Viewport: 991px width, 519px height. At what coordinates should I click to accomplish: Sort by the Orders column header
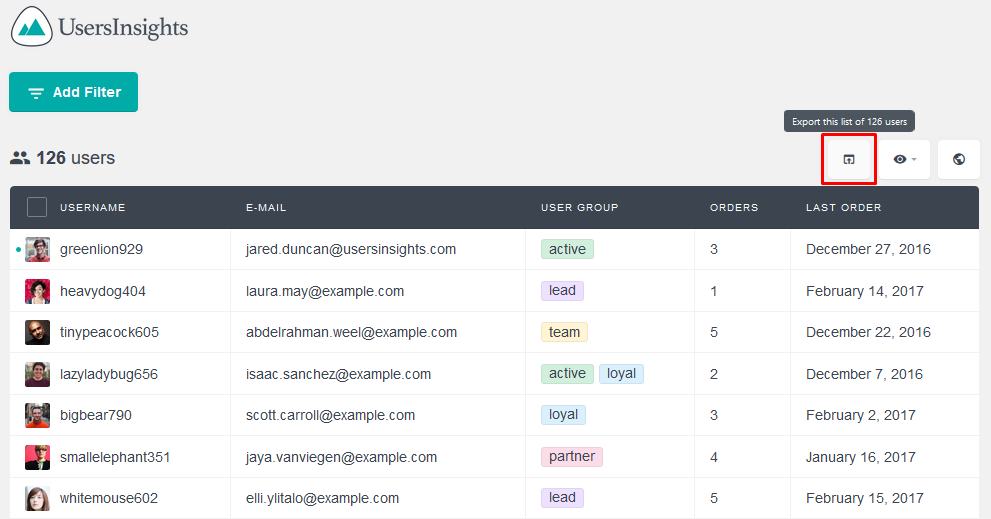734,207
